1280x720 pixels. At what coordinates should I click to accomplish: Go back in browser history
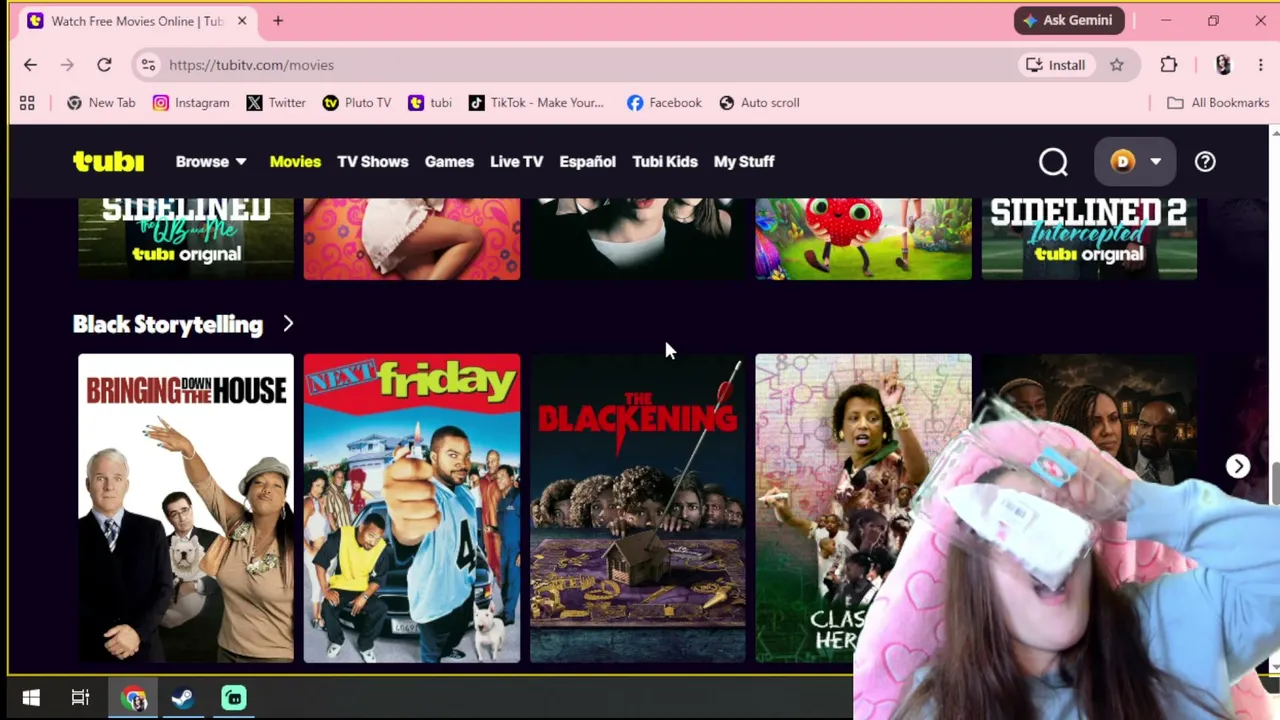(x=30, y=65)
